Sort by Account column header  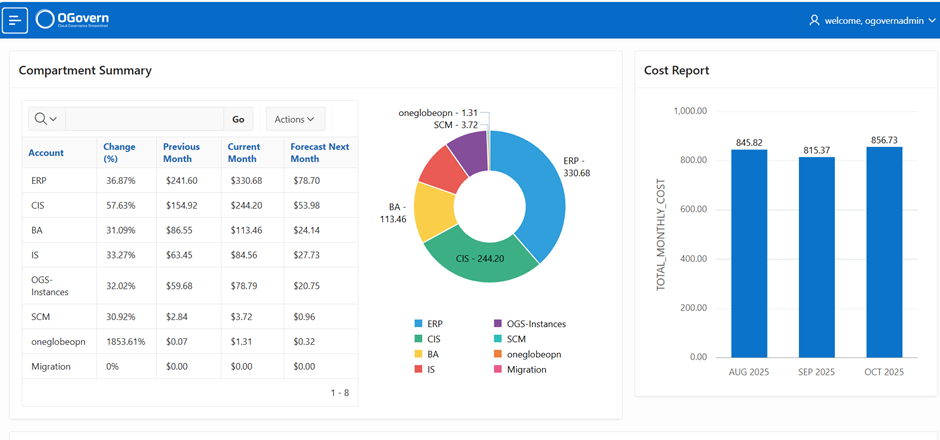click(46, 153)
